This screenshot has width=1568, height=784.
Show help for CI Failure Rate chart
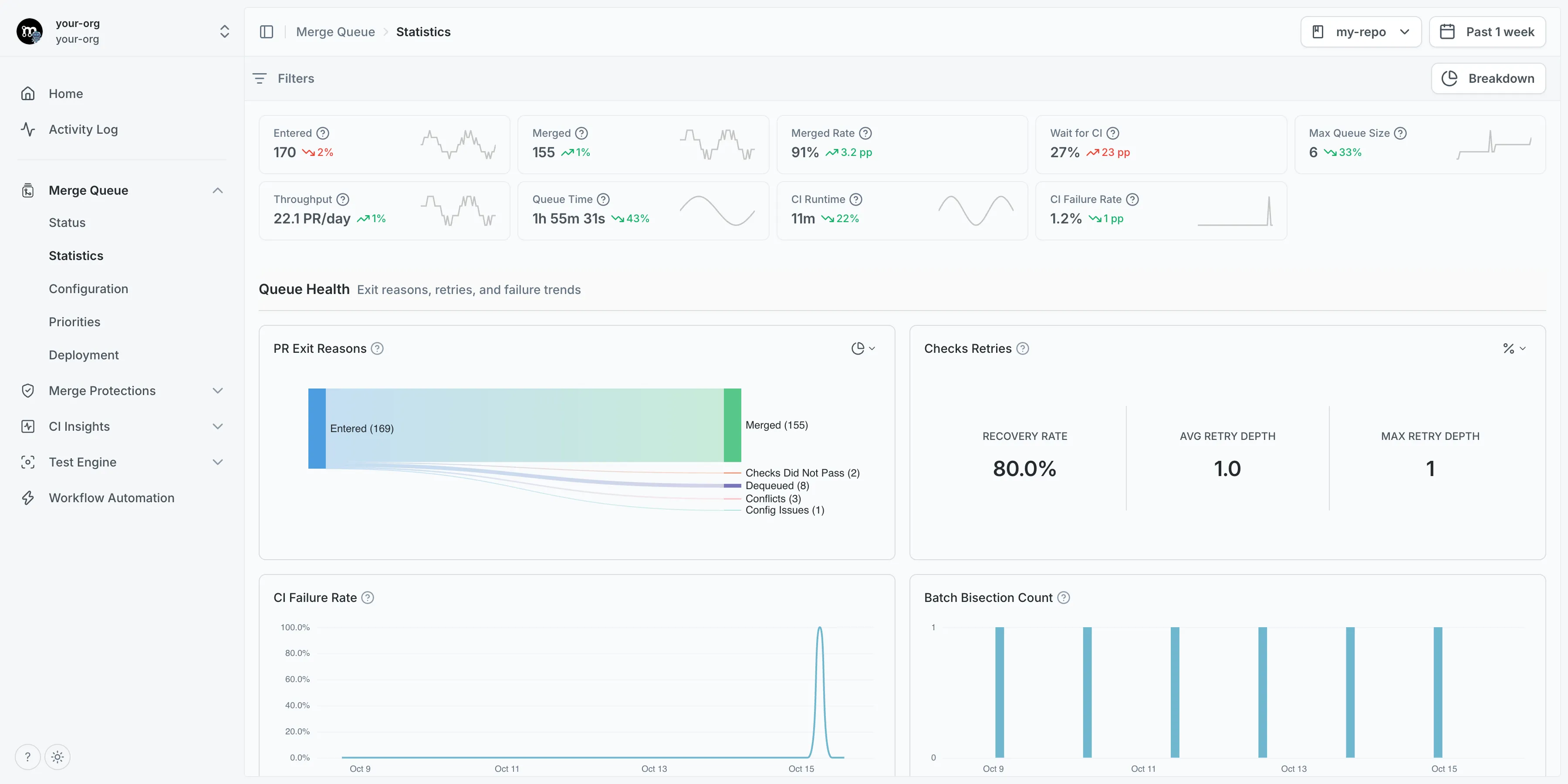[x=368, y=598]
